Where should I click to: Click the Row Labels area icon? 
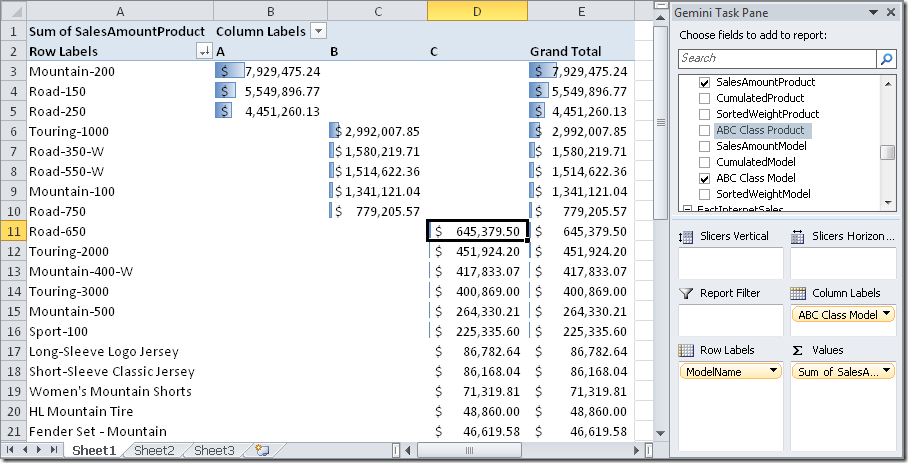point(686,350)
